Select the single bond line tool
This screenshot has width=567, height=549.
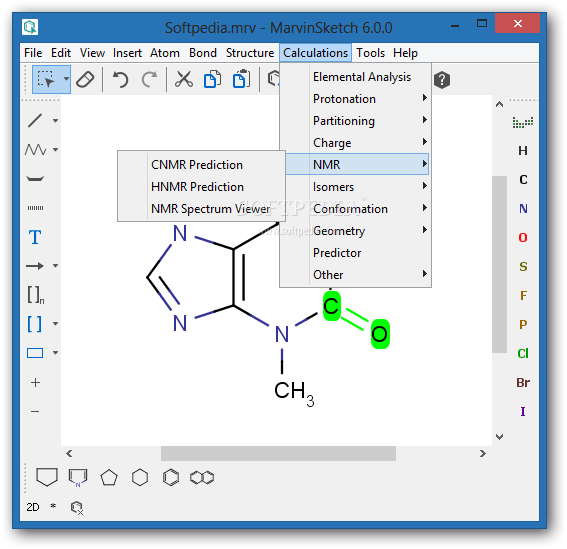[35, 120]
